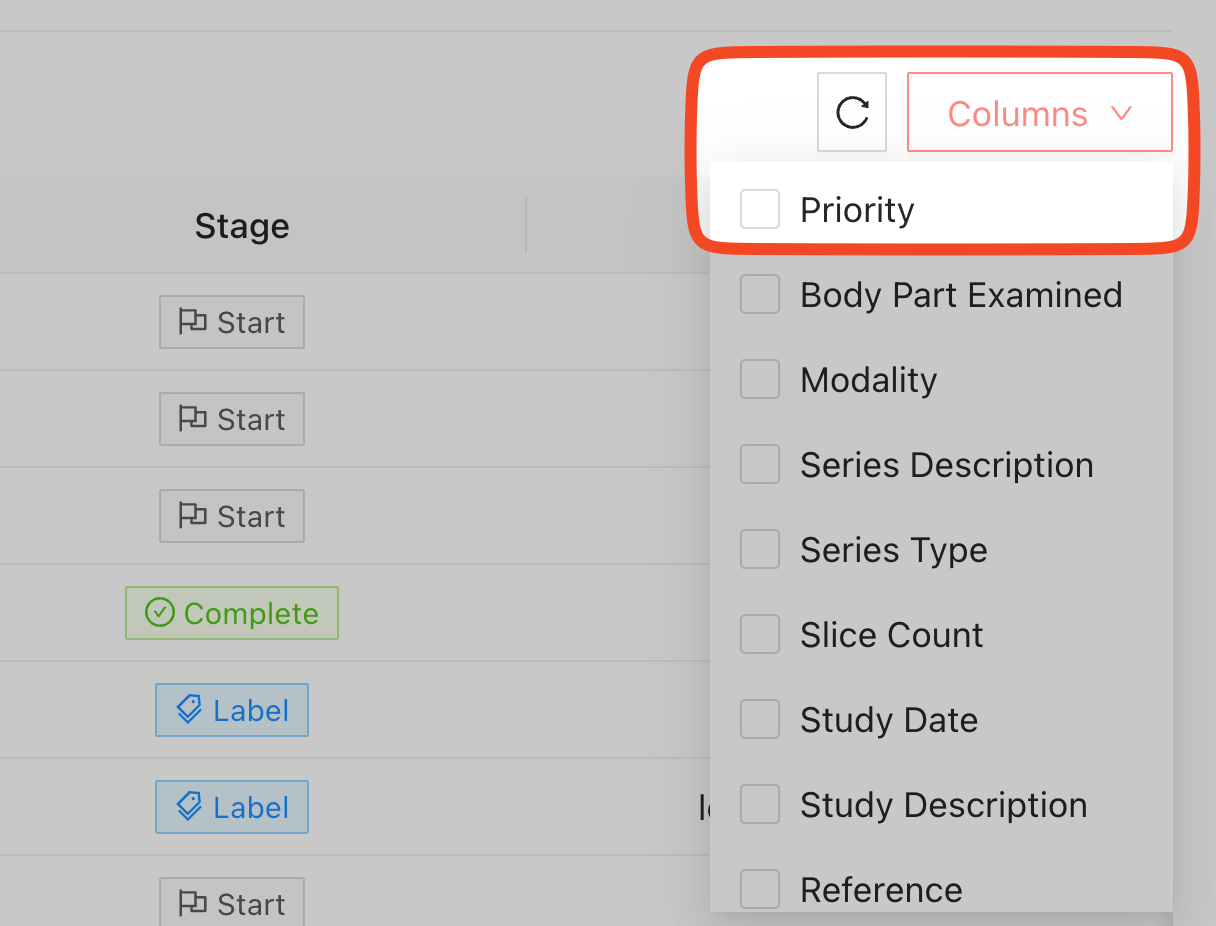Click the column divider right of Stage header
The width and height of the screenshot is (1216, 926).
526,226
